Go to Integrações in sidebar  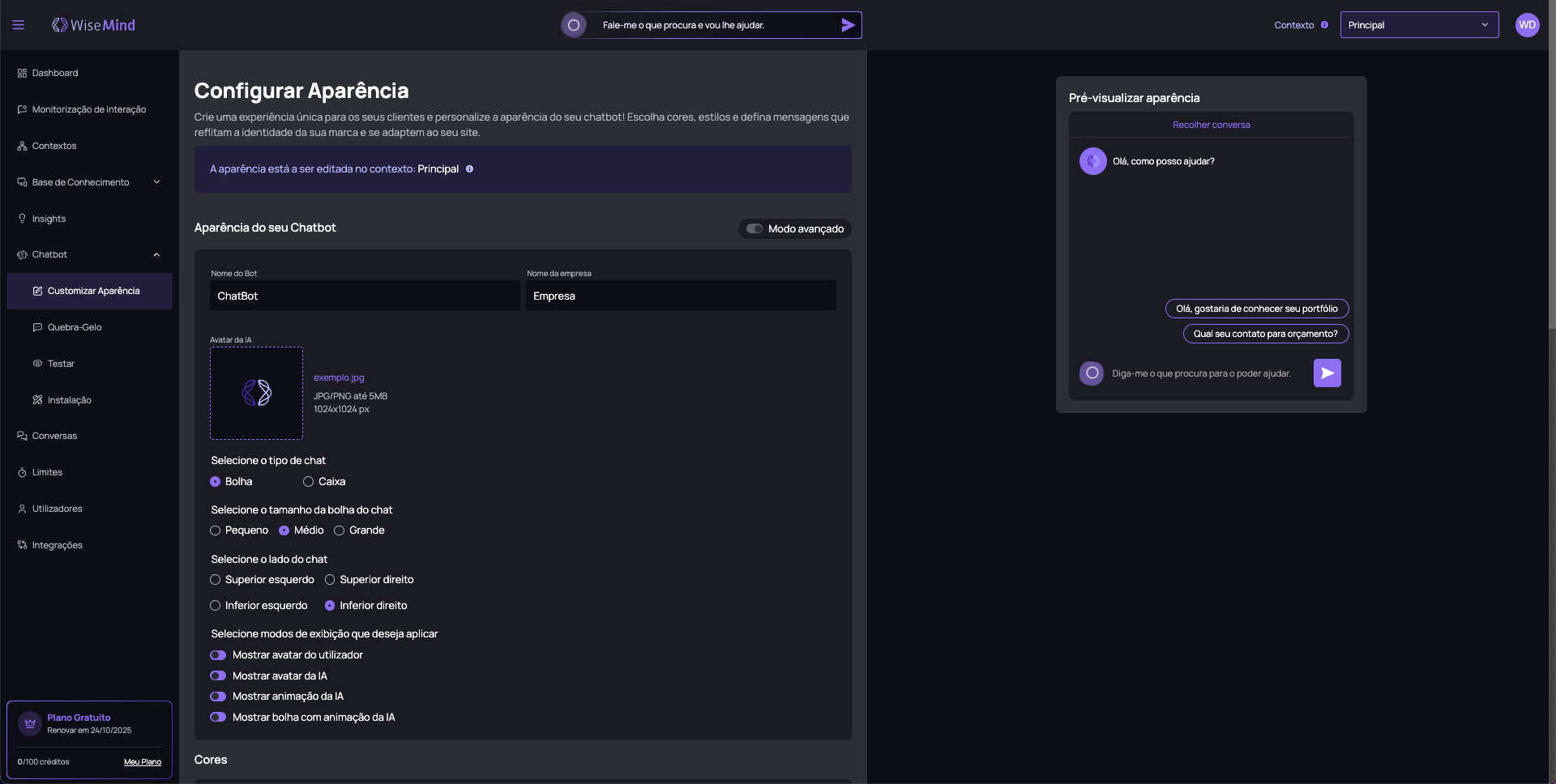pos(57,545)
